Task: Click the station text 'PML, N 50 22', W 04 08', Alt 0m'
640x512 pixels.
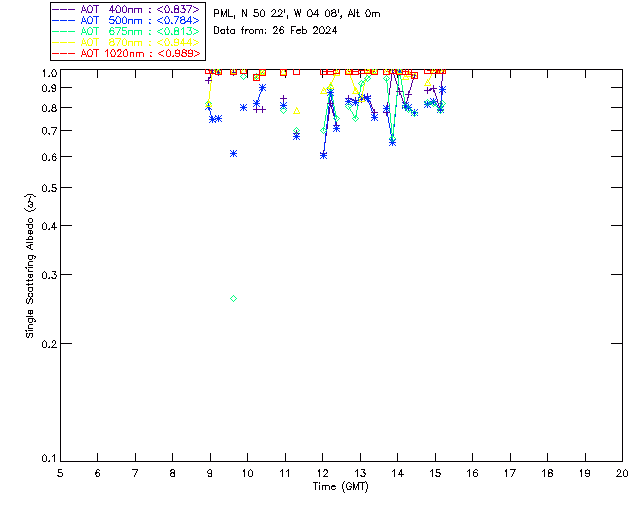Action: [x=297, y=13]
